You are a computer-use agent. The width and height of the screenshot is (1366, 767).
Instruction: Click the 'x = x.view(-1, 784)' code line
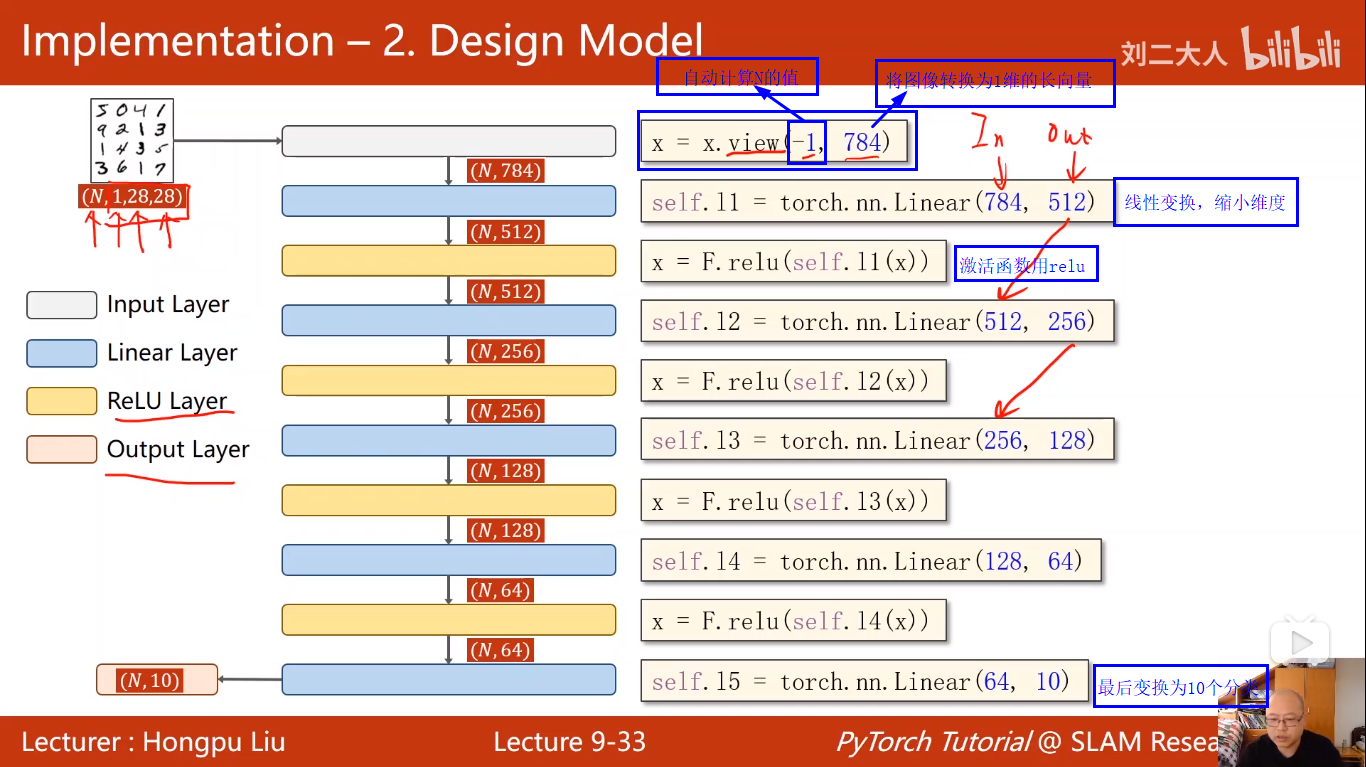pos(773,143)
